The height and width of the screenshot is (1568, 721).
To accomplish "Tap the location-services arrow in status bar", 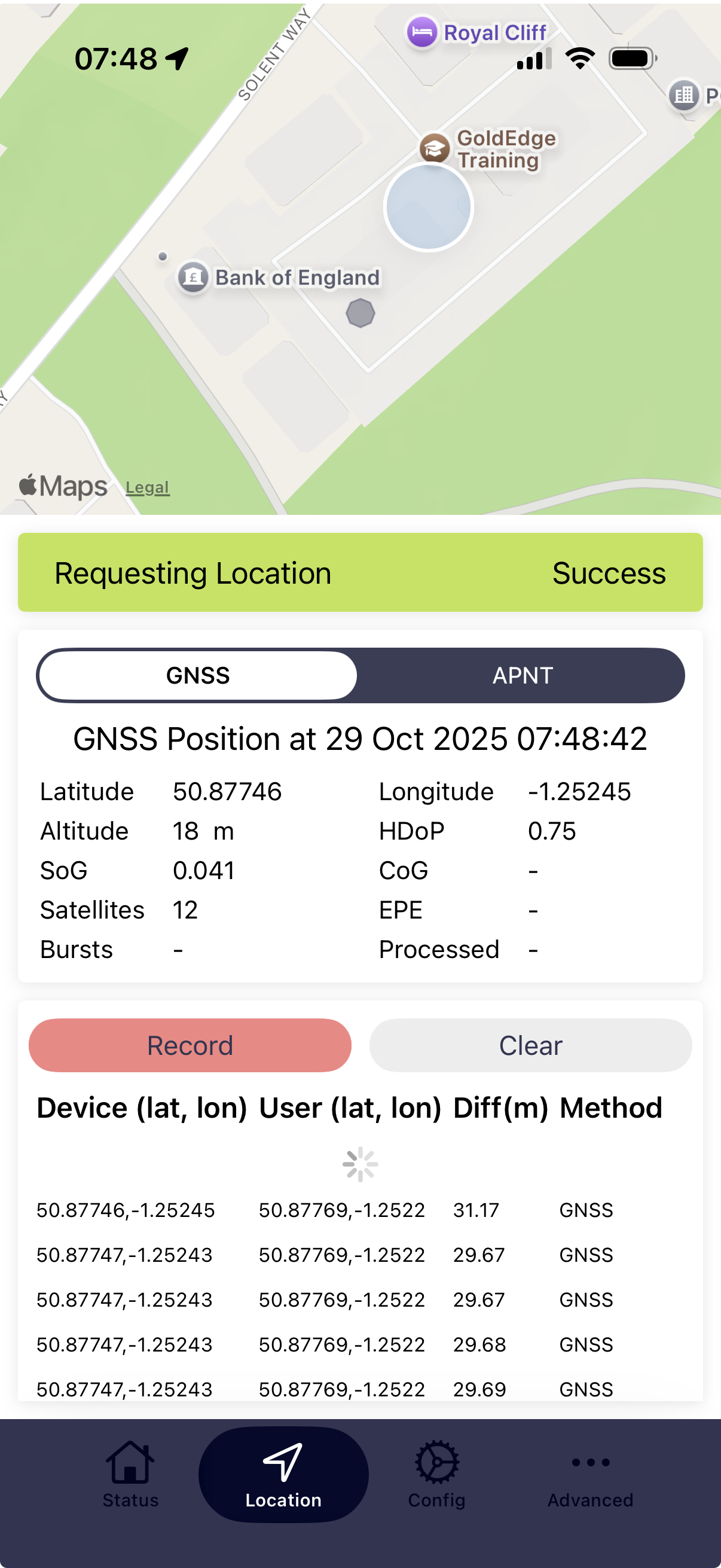I will point(177,59).
